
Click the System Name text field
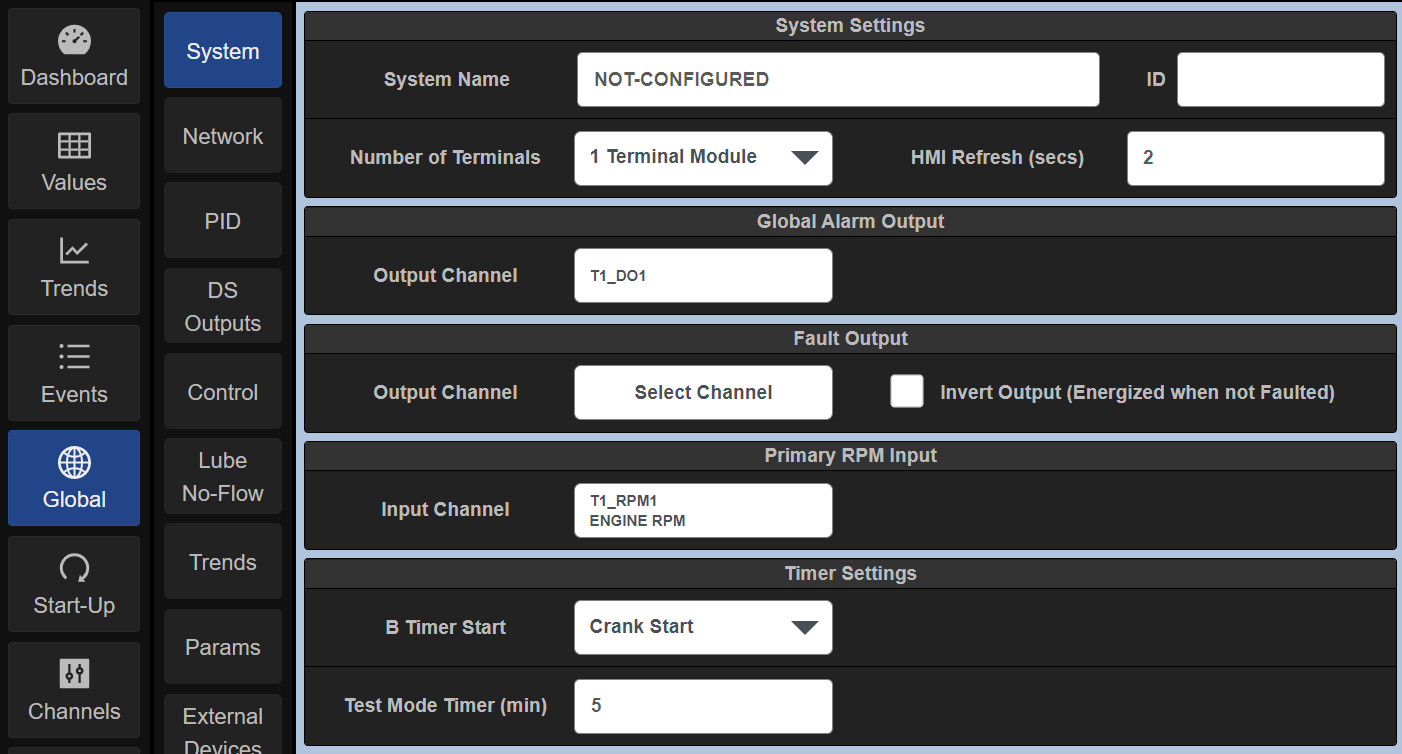coord(838,80)
